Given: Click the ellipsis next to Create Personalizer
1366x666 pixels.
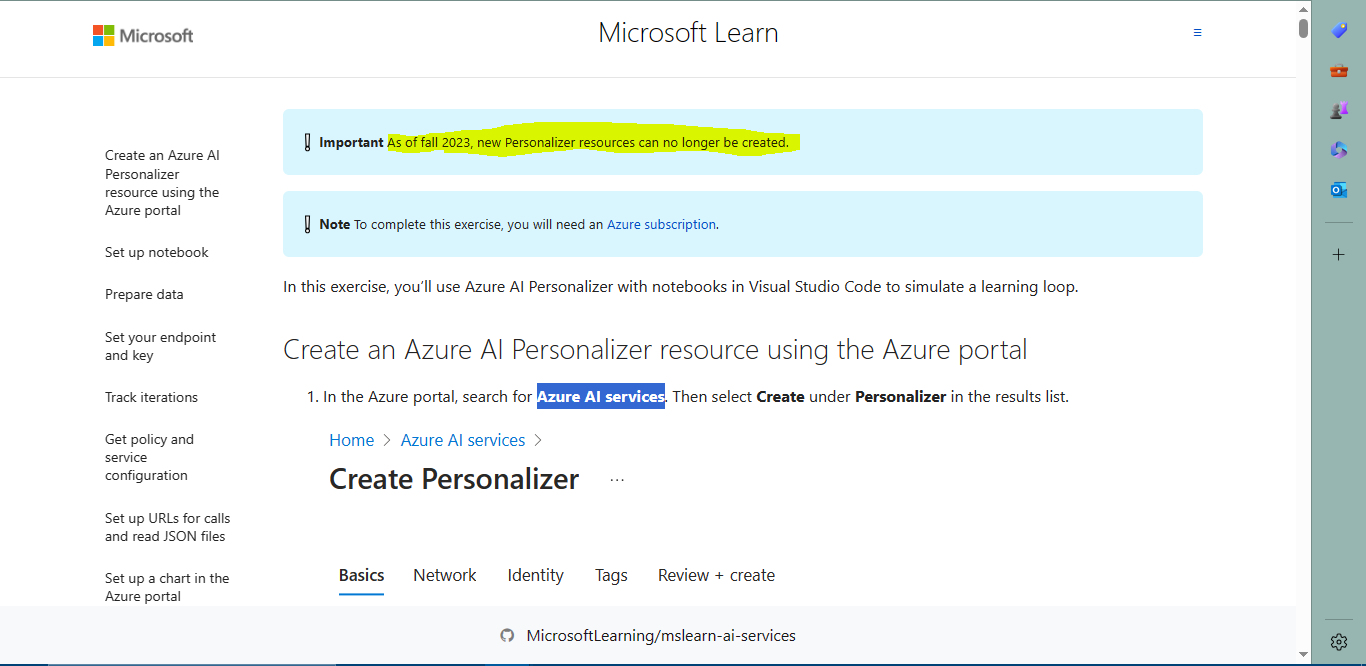Looking at the screenshot, I should [617, 480].
